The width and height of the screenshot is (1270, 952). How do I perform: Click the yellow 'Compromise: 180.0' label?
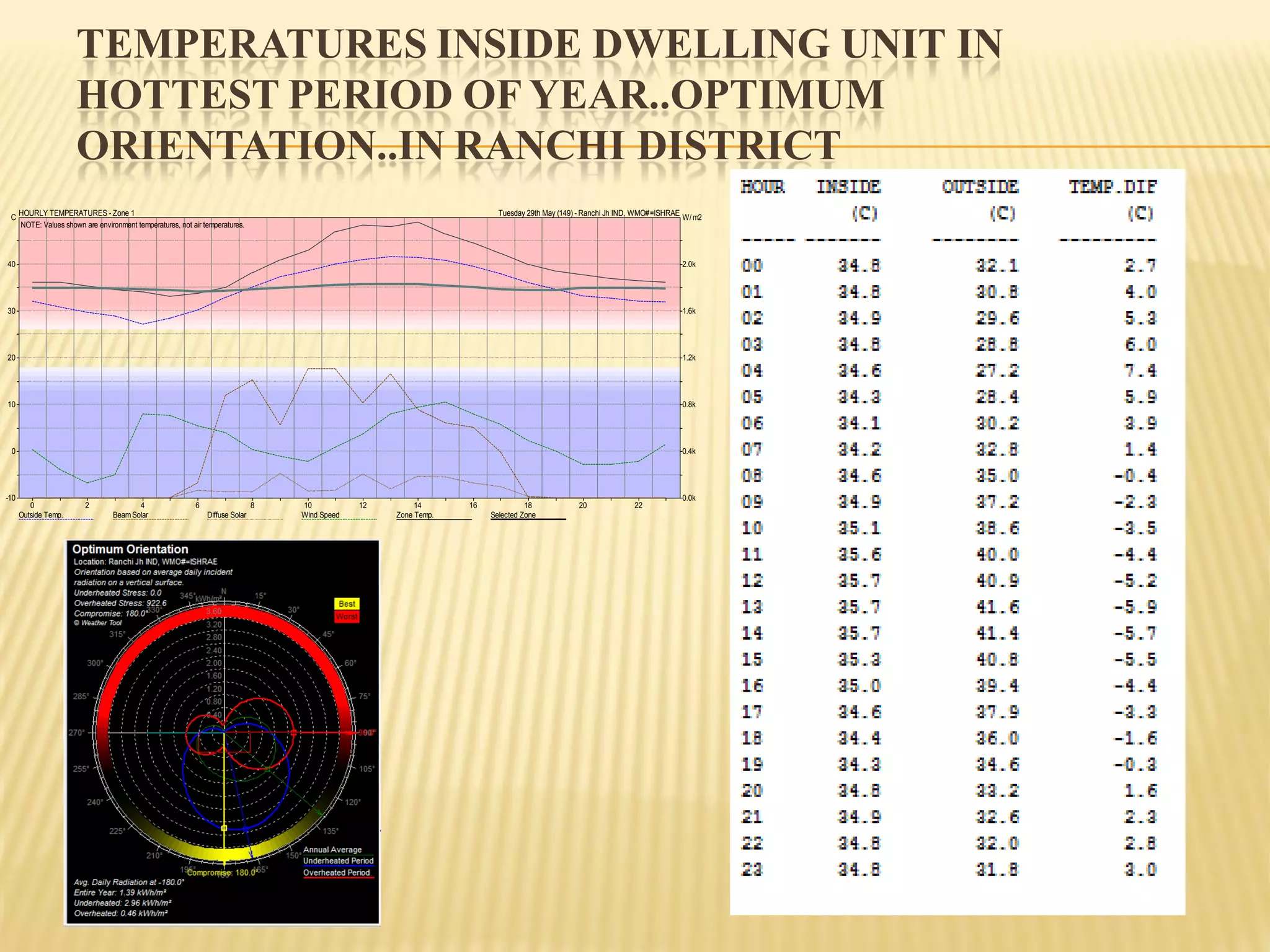coord(221,873)
